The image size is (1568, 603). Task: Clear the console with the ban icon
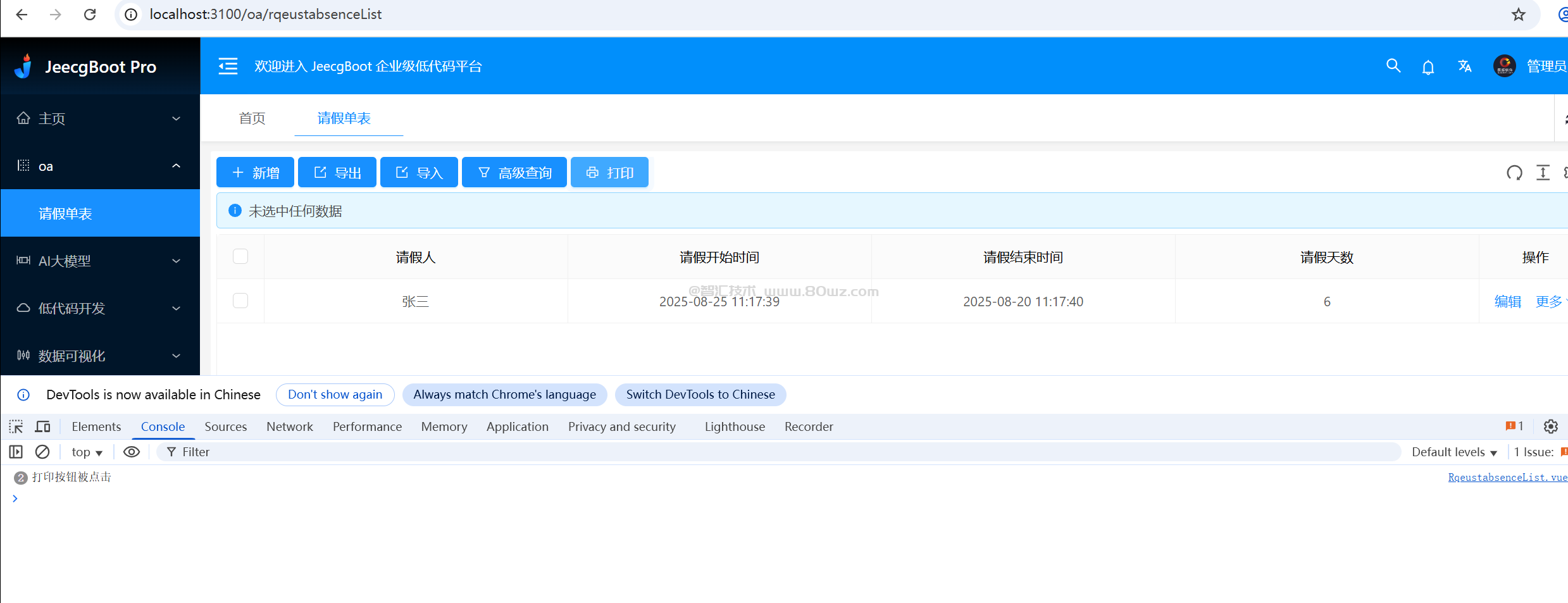(42, 452)
